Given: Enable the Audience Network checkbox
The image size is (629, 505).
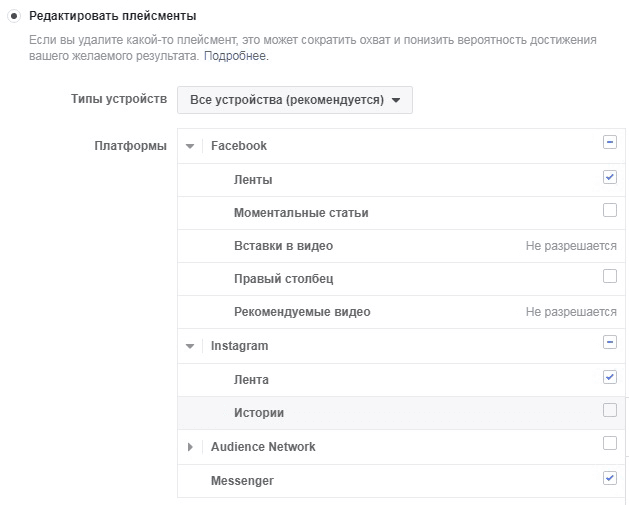Looking at the screenshot, I should coord(609,443).
